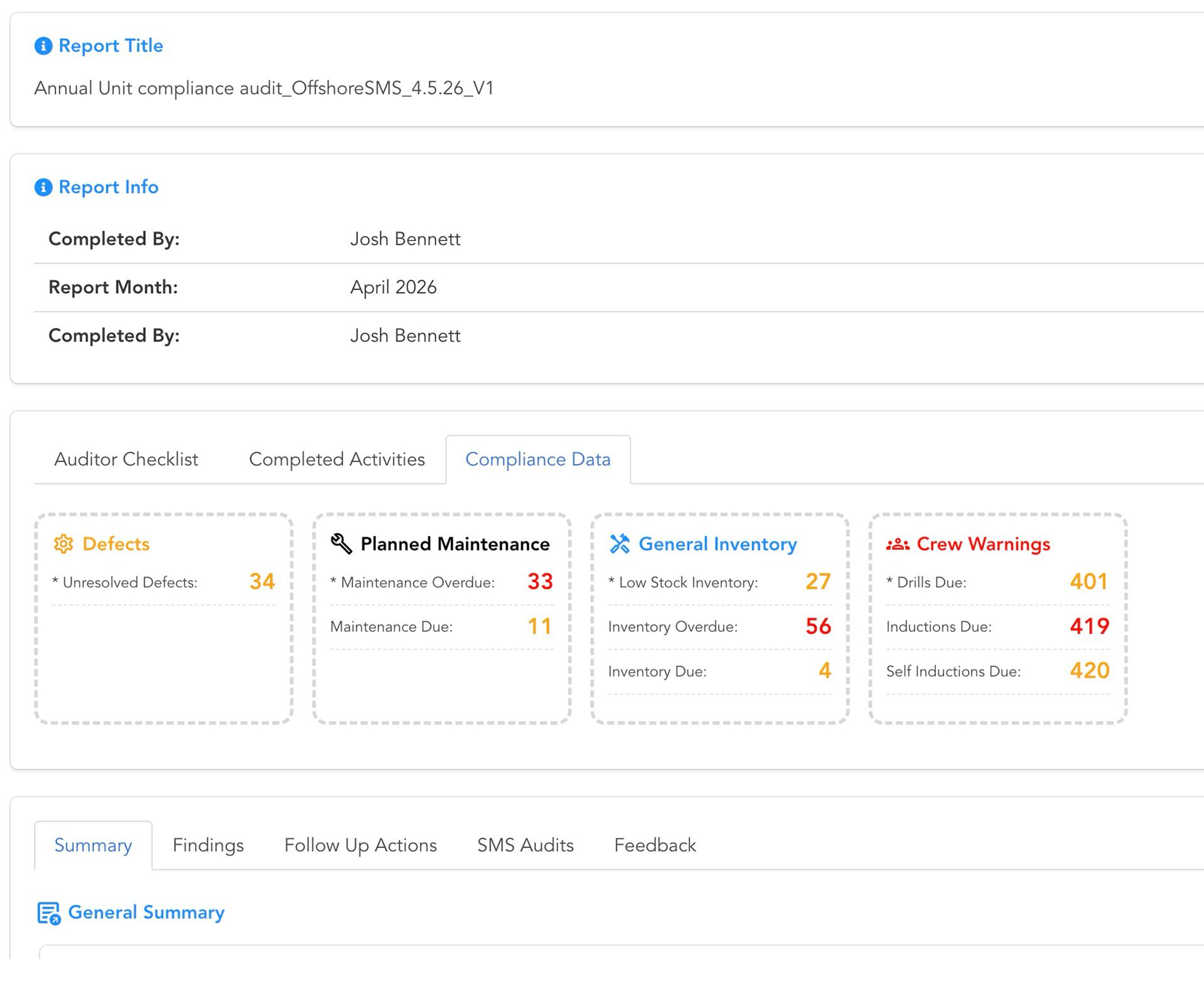Go to the Feedback tab

click(x=655, y=845)
